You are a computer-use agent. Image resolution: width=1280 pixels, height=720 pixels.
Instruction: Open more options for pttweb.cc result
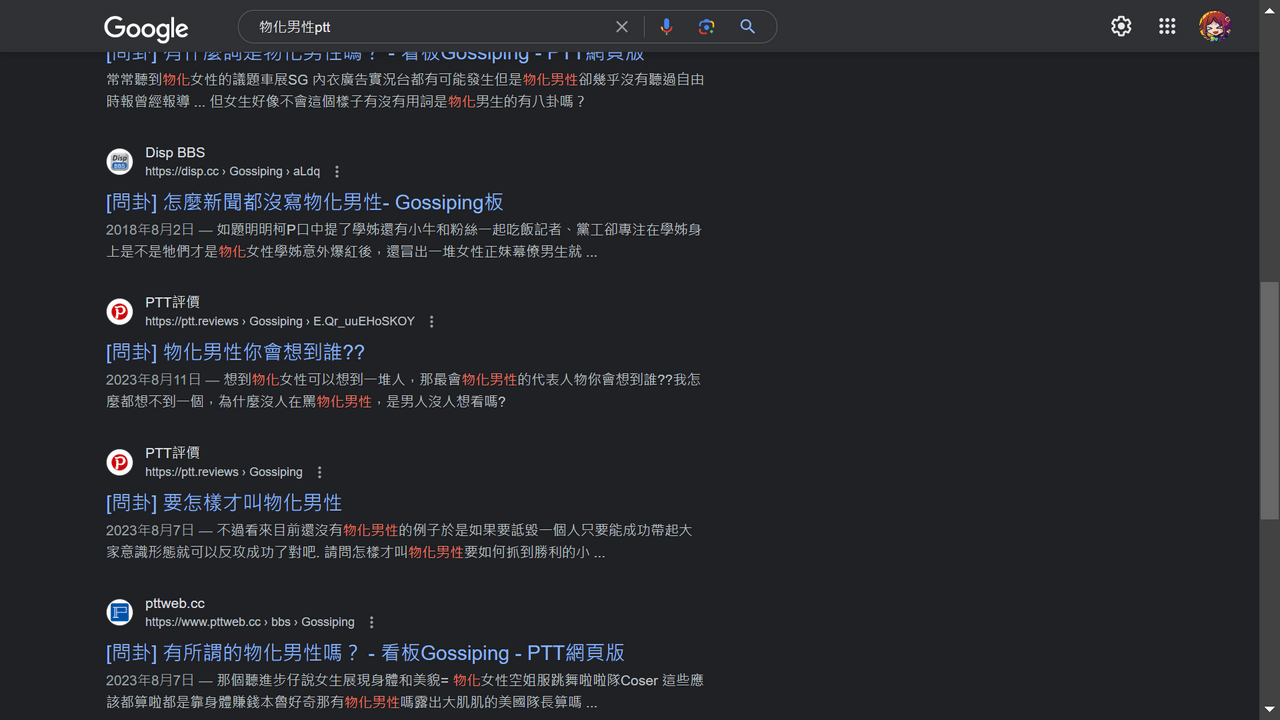coord(372,622)
